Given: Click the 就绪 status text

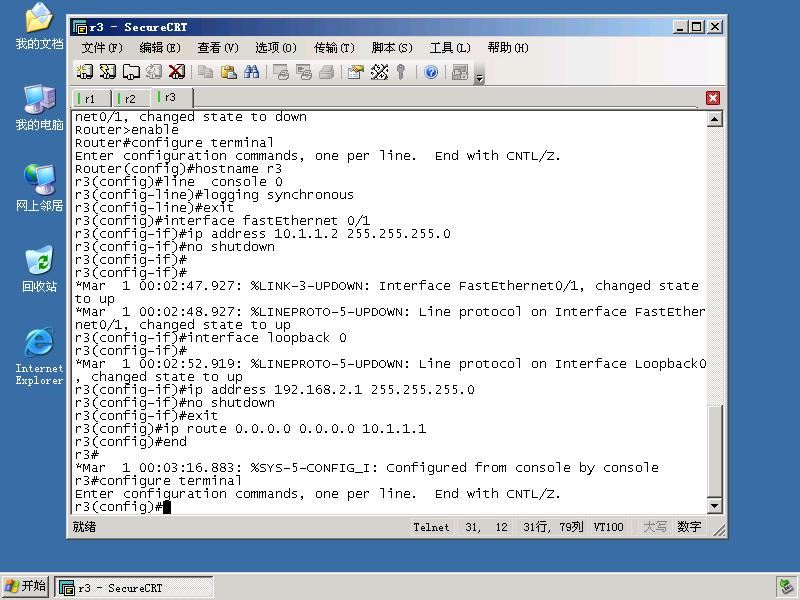Looking at the screenshot, I should tap(84, 527).
